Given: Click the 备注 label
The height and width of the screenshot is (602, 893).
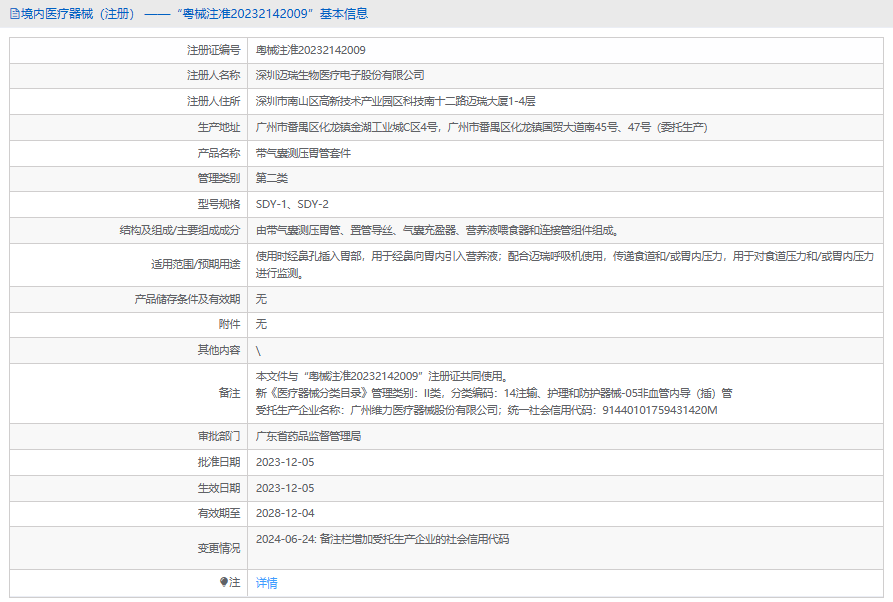Looking at the screenshot, I should pyautogui.click(x=229, y=393).
